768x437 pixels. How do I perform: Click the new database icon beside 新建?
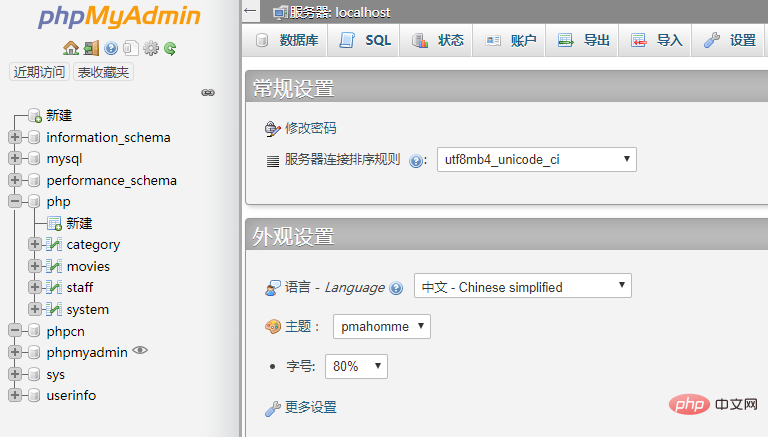(x=35, y=116)
